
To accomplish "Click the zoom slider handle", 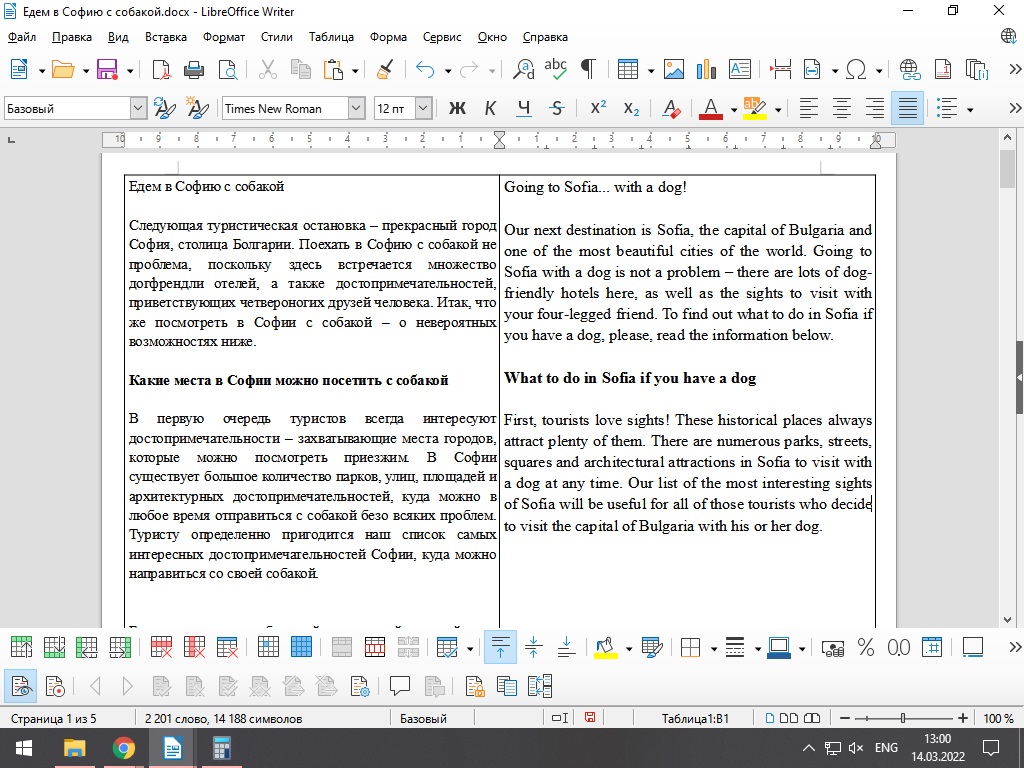I will tap(903, 718).
